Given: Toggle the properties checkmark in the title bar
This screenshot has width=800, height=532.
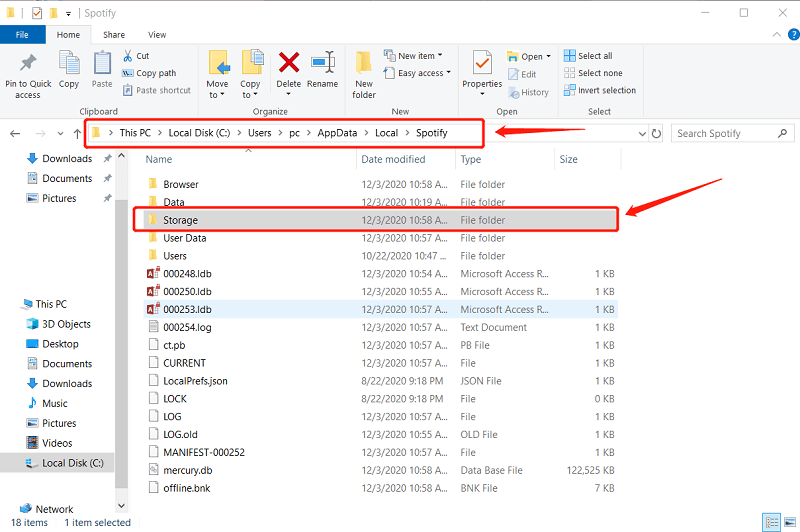Looking at the screenshot, I should [37, 13].
